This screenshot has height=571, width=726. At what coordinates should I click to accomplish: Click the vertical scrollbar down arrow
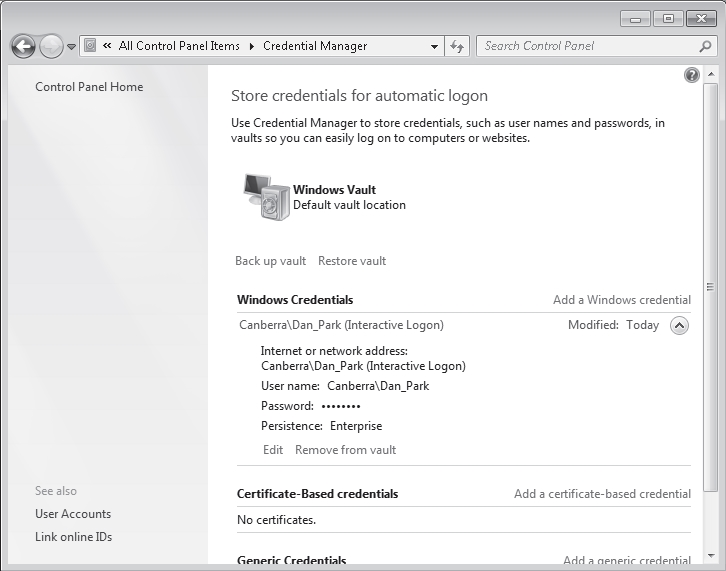(x=710, y=557)
